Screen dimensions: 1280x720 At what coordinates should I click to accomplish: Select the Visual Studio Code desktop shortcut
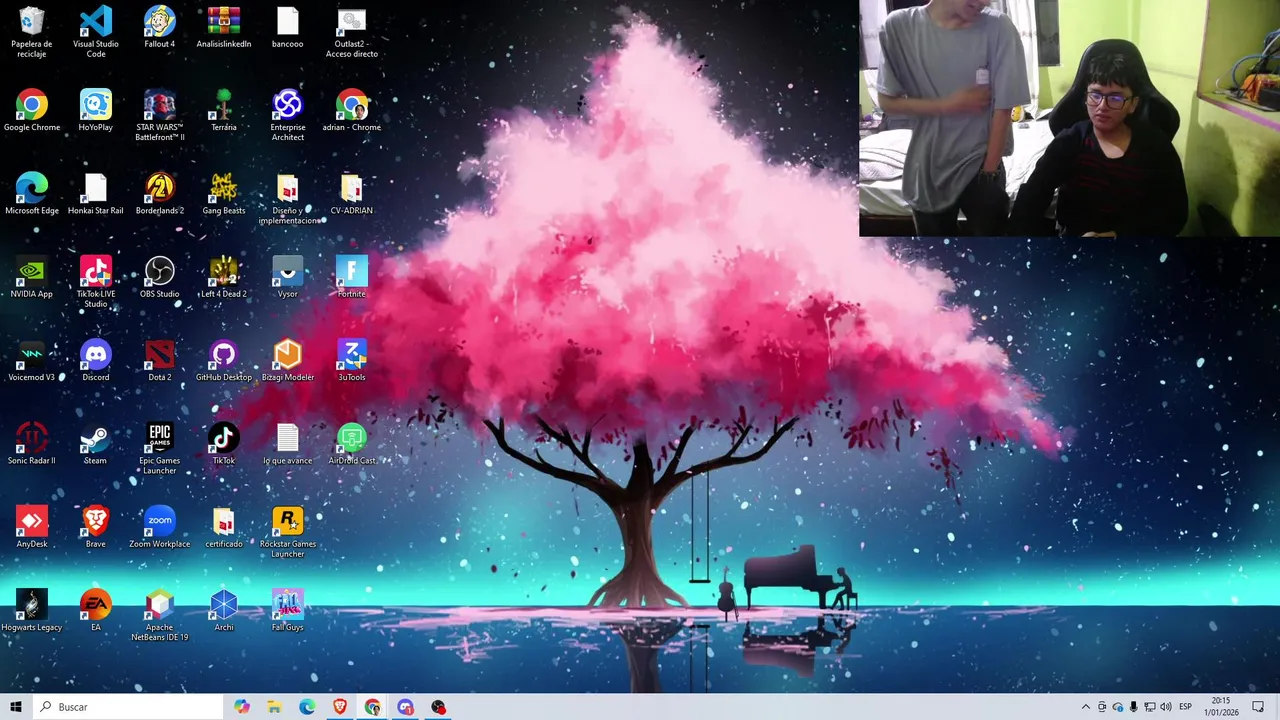pos(95,22)
